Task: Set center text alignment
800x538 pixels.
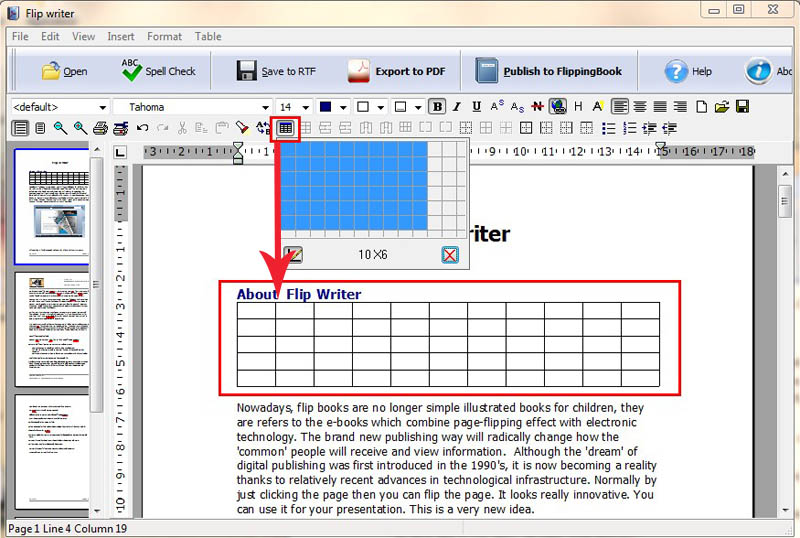Action: [640, 107]
